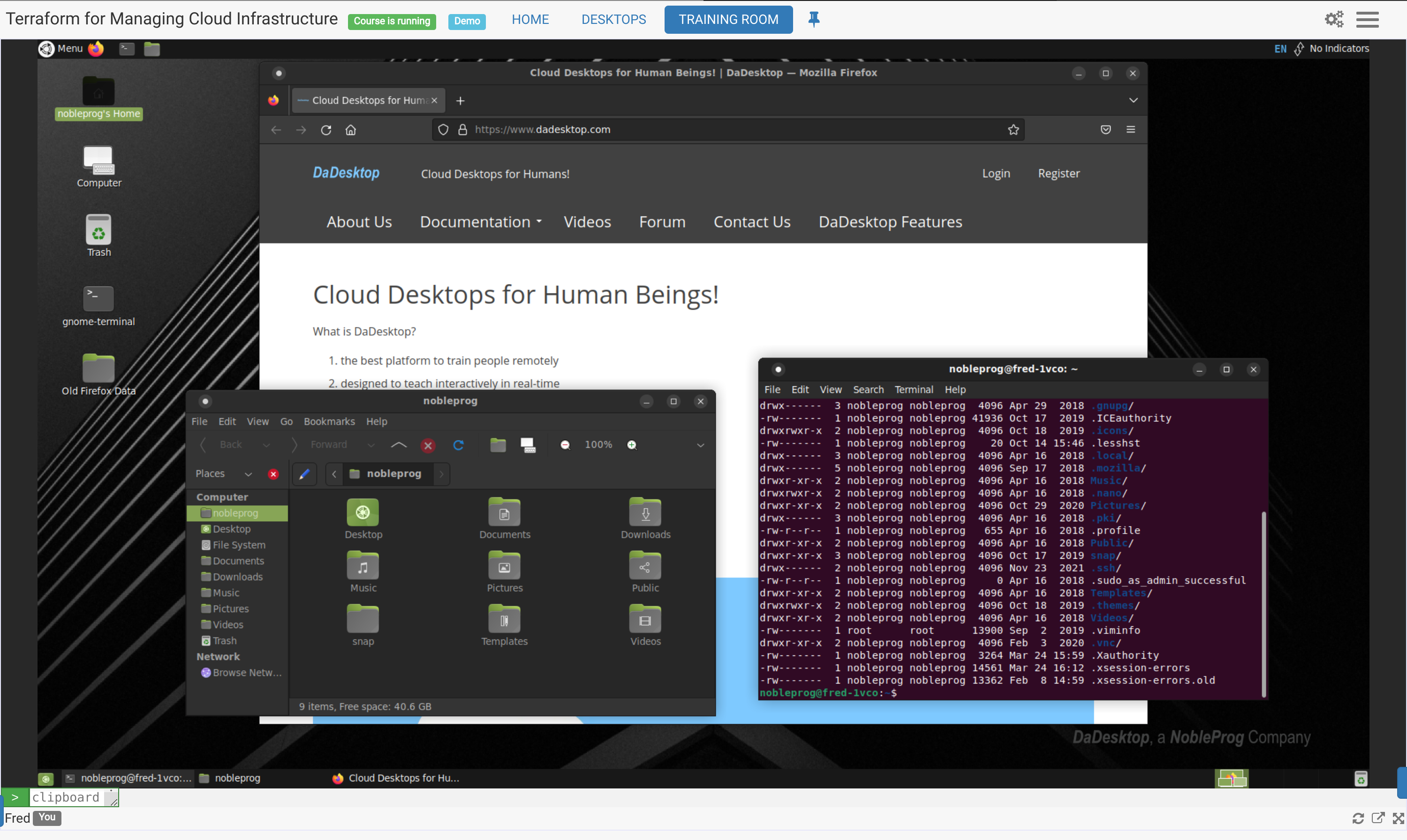This screenshot has height=840, width=1407.
Task: Close the Places sidebar with red X
Action: coord(273,474)
